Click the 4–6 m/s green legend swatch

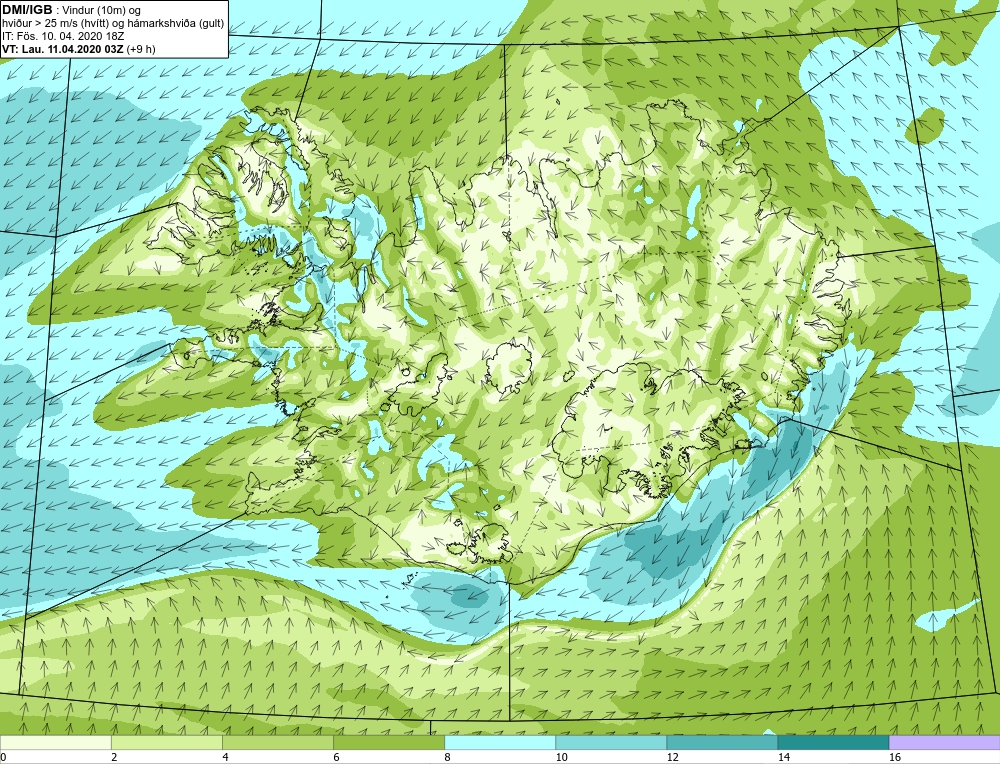(x=277, y=742)
